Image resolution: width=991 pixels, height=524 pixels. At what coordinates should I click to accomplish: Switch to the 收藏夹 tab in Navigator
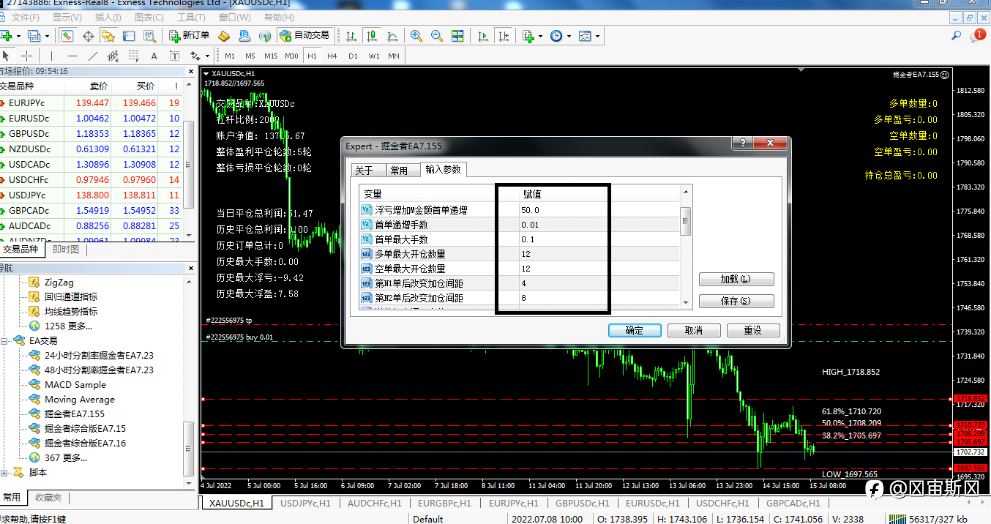click(x=49, y=498)
